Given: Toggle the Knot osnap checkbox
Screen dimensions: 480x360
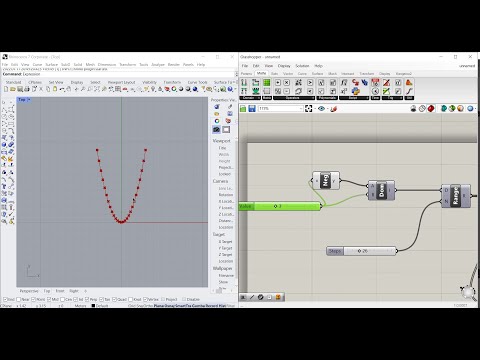Looking at the screenshot, I should 130,299.
